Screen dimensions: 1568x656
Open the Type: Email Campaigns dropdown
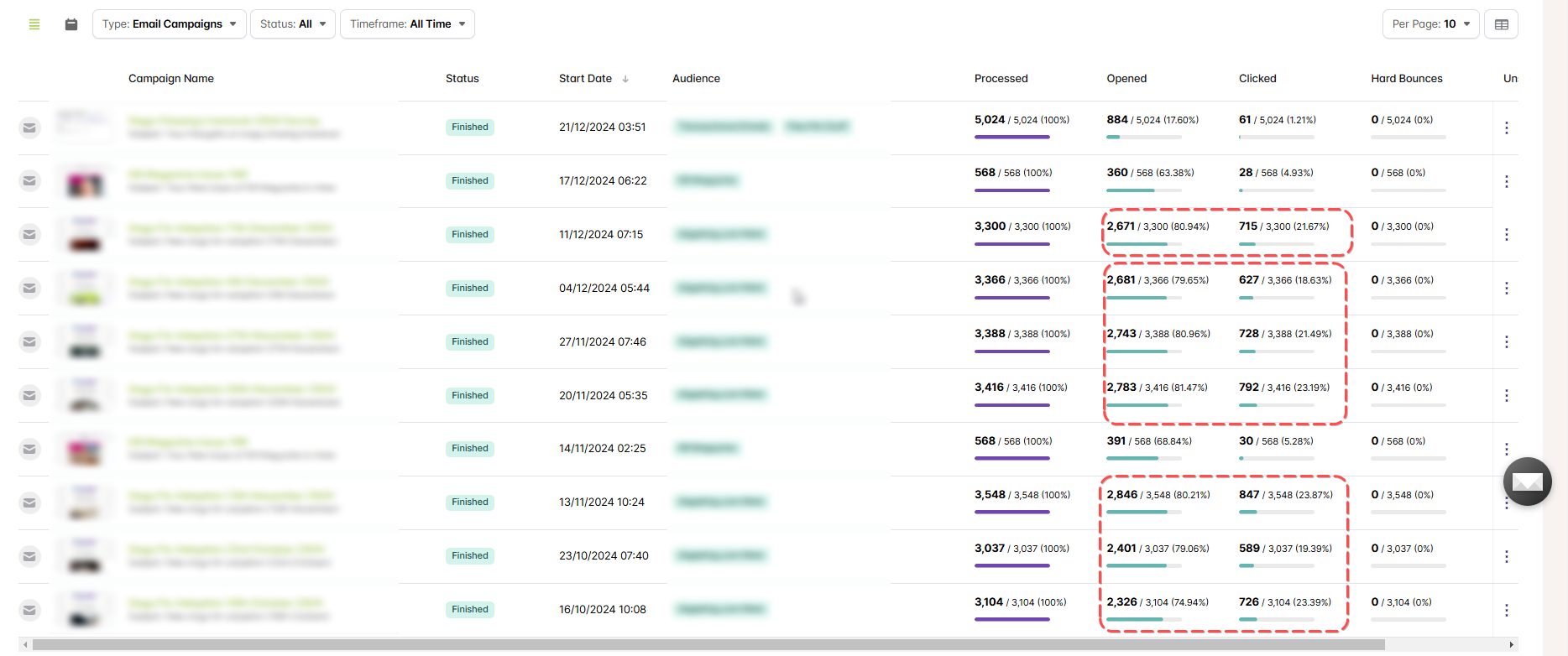170,24
